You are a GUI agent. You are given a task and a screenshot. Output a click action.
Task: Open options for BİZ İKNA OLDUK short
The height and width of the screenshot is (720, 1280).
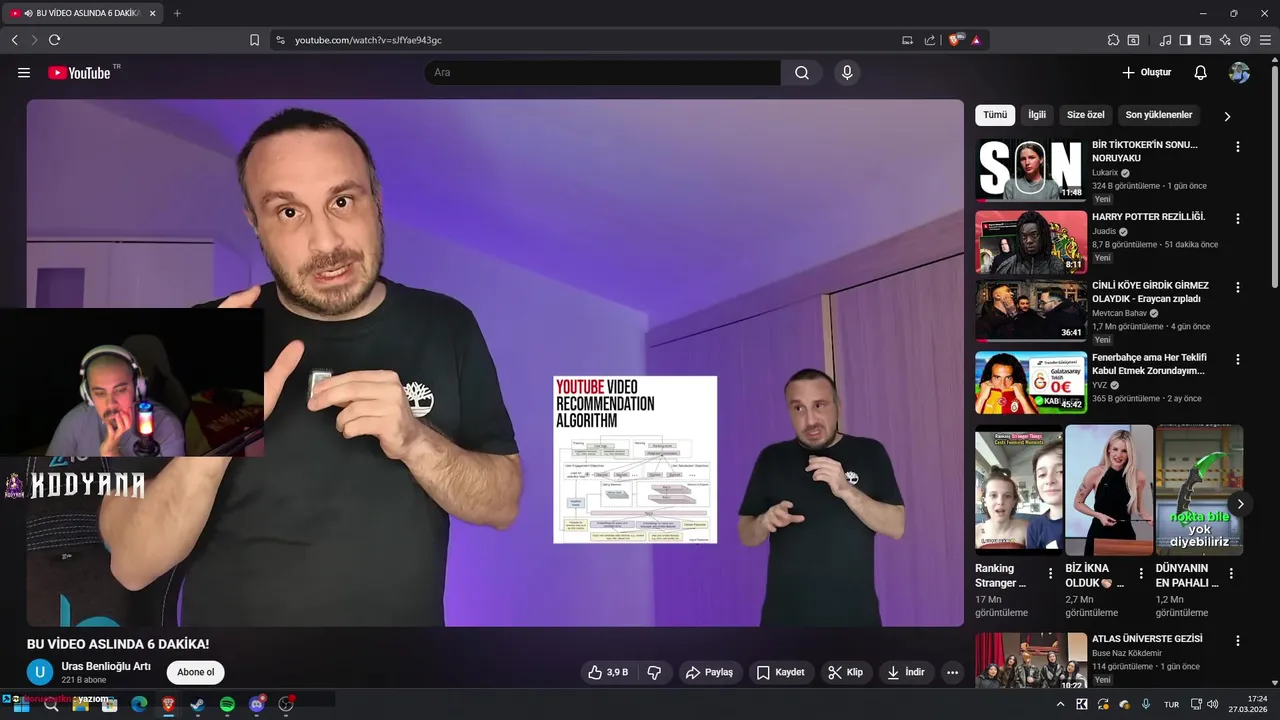[x=1141, y=574]
